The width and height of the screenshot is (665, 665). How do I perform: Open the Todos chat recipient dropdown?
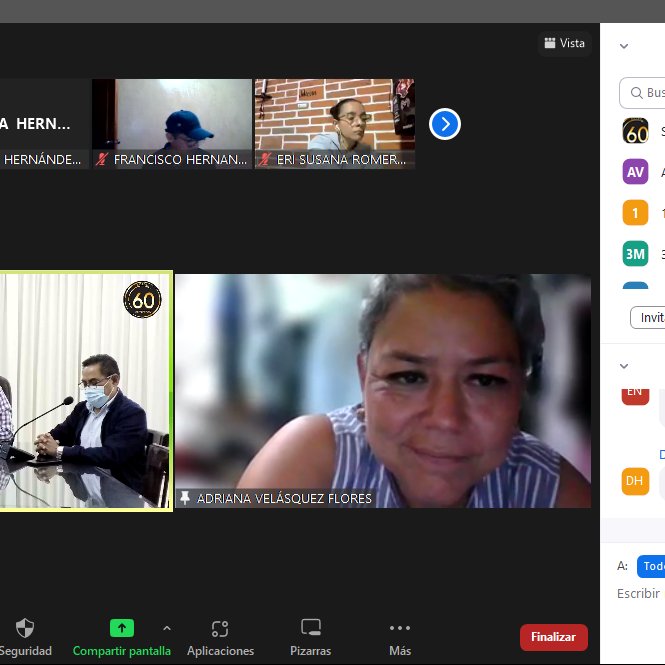[651, 566]
